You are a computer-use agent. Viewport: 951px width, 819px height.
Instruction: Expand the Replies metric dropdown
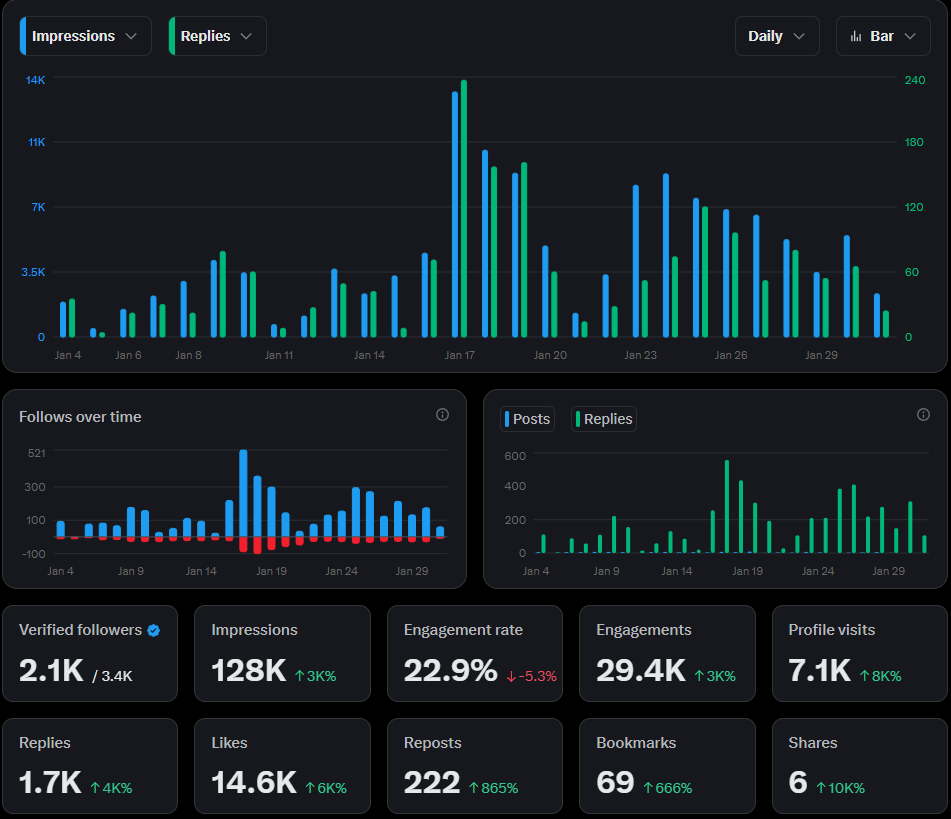tap(217, 35)
